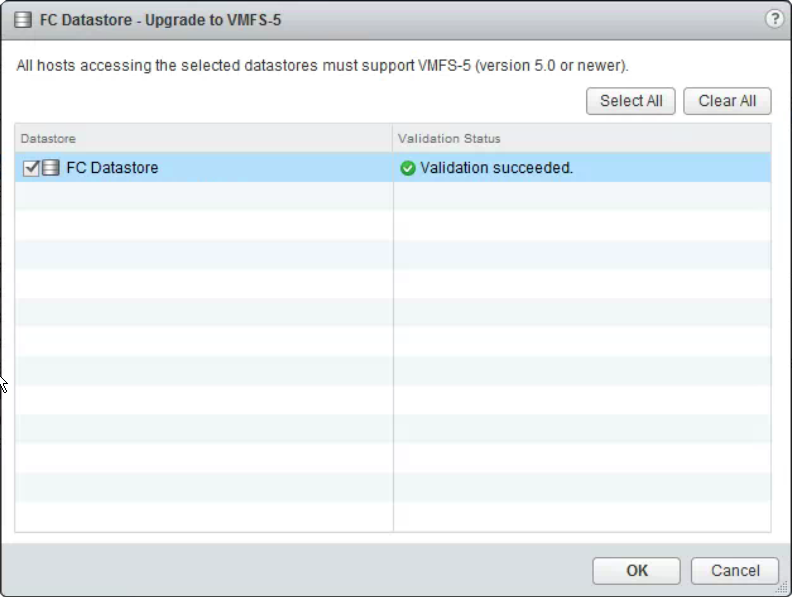The width and height of the screenshot is (792, 597).
Task: Confirm the upgrade with the OK button
Action: 636,571
